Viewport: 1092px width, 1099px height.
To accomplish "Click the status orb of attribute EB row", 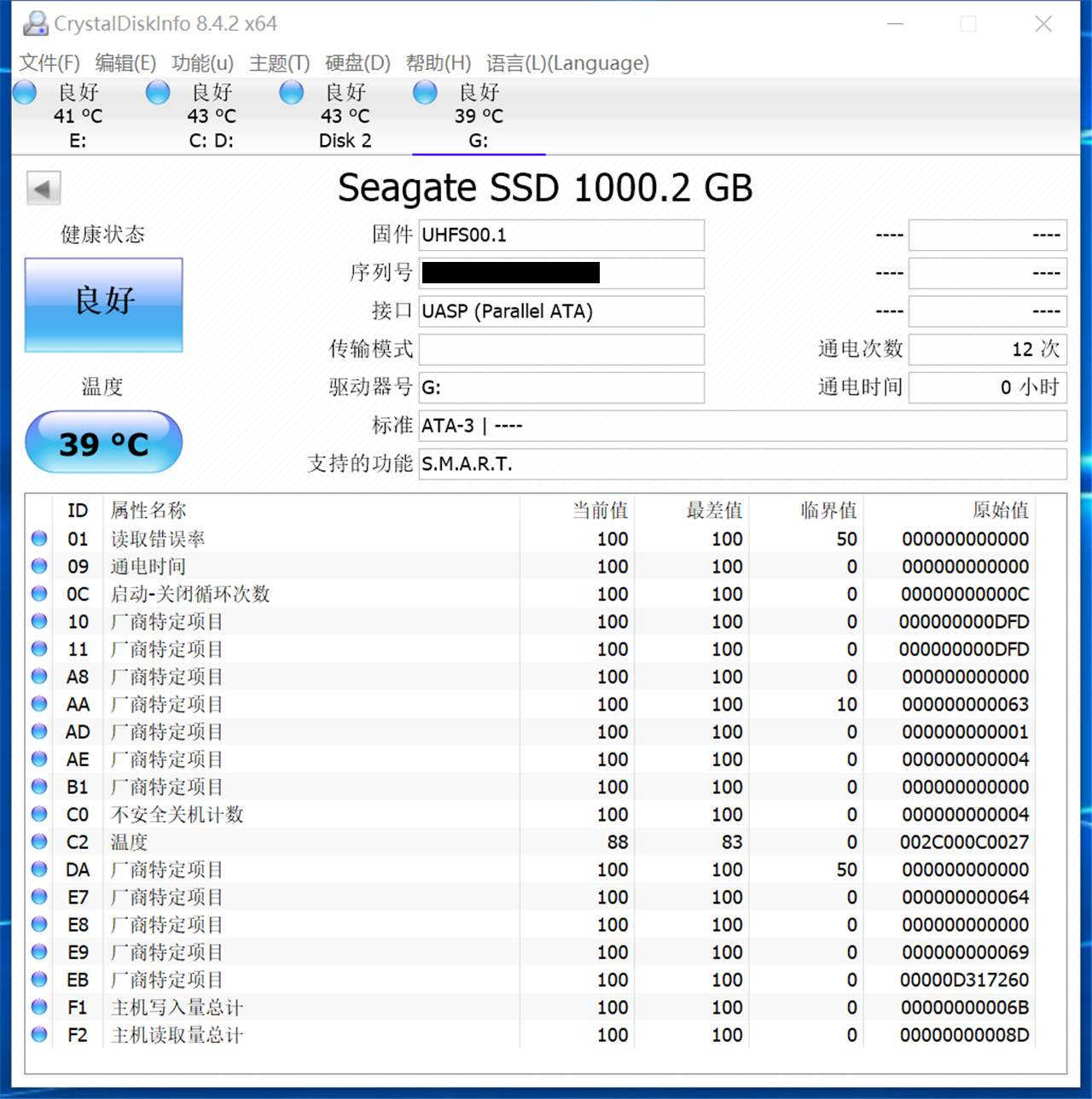I will (x=39, y=979).
